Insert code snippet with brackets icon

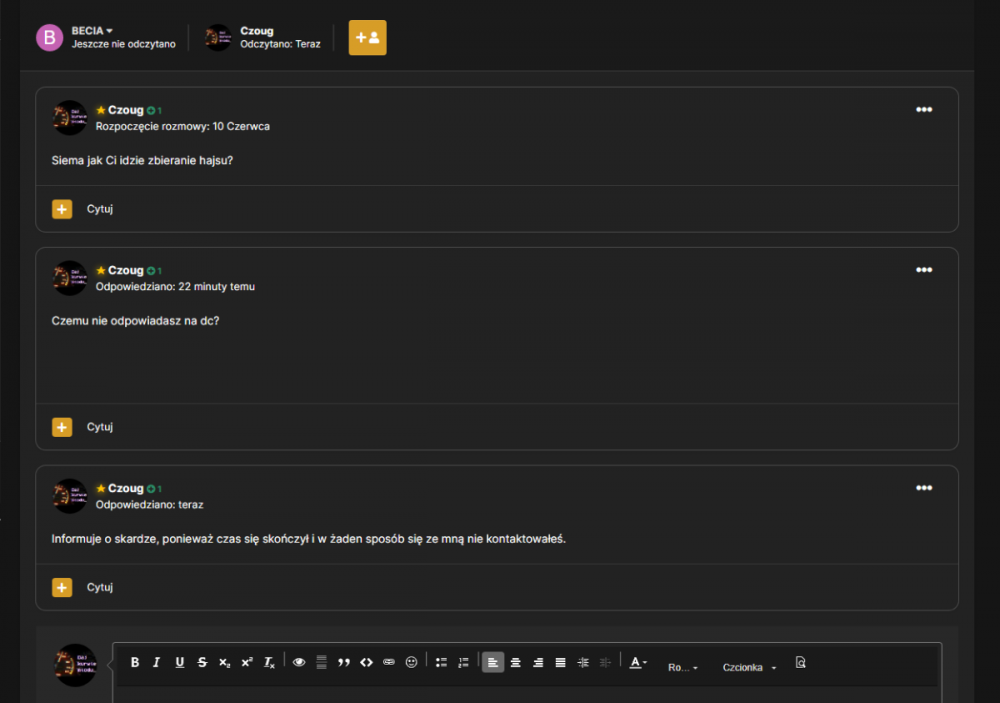(366, 662)
